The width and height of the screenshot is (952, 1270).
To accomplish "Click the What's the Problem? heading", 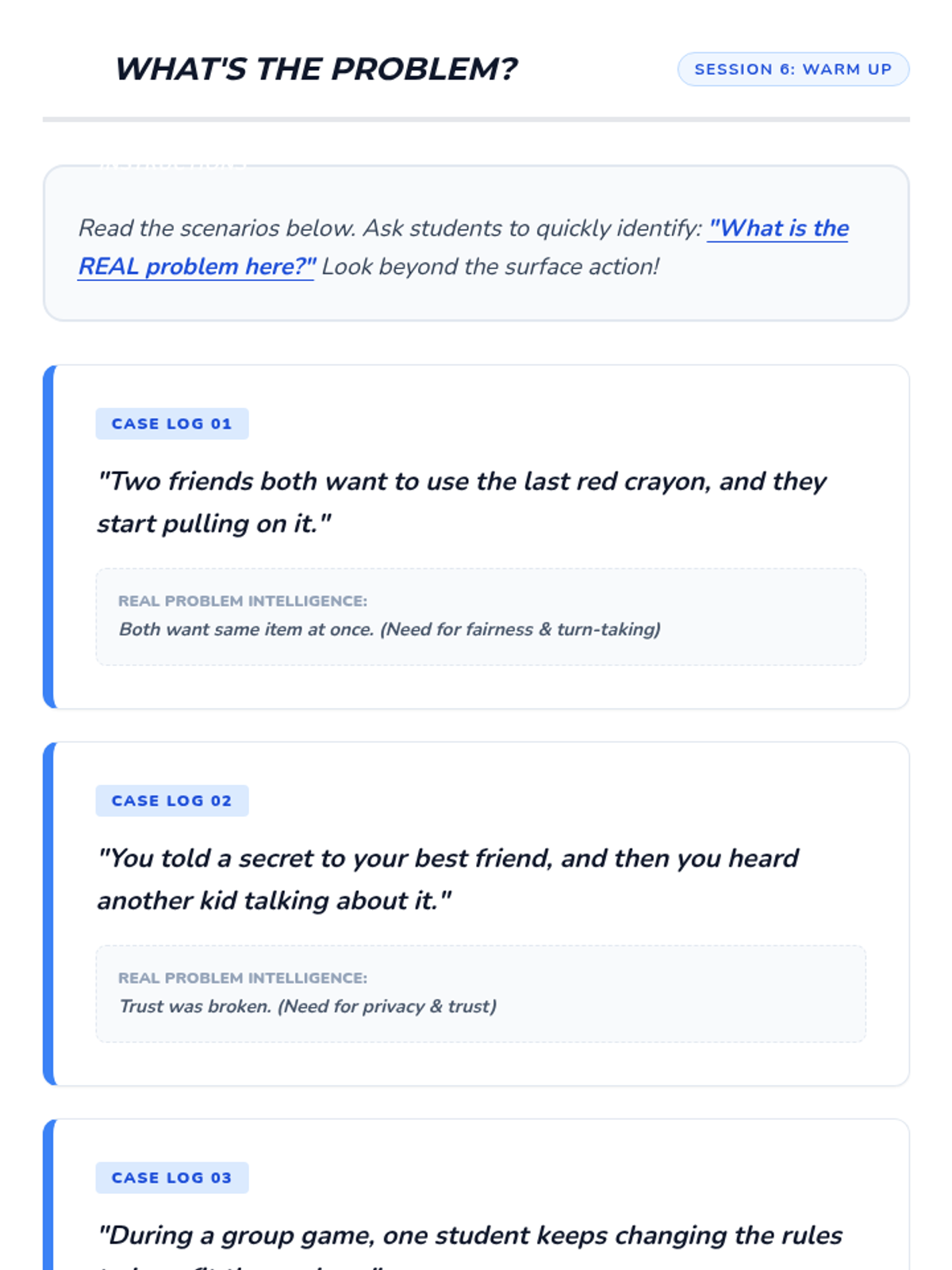I will (x=317, y=69).
